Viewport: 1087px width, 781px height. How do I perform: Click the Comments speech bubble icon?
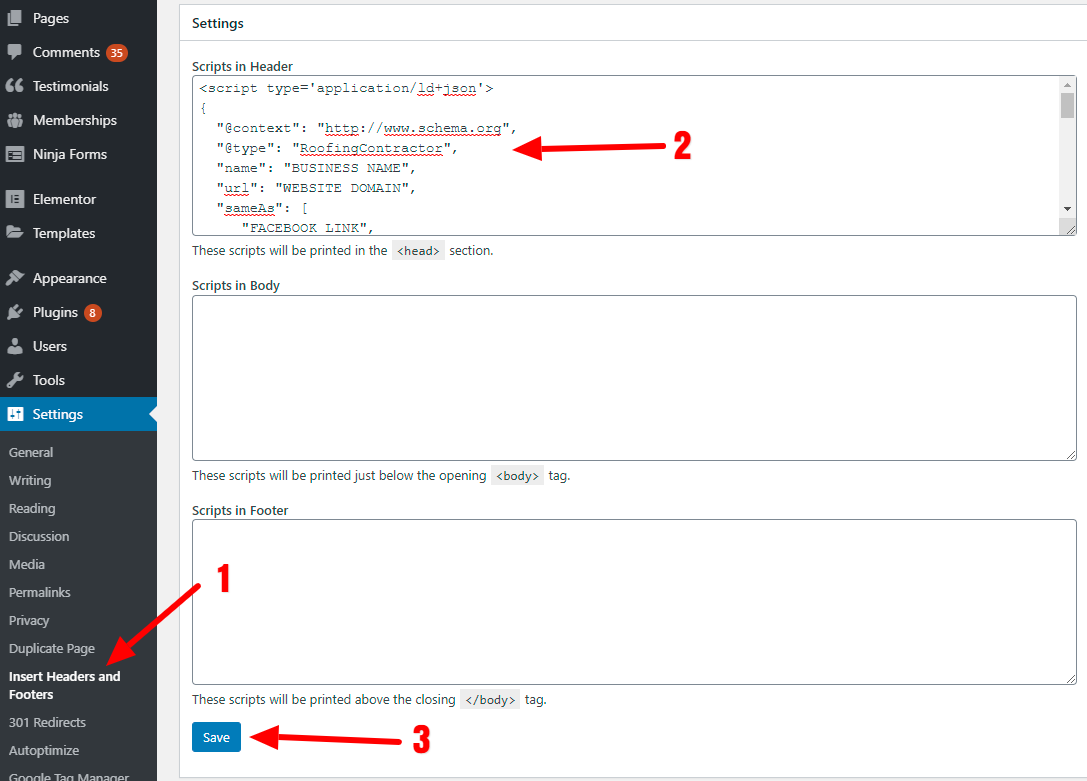tap(15, 52)
